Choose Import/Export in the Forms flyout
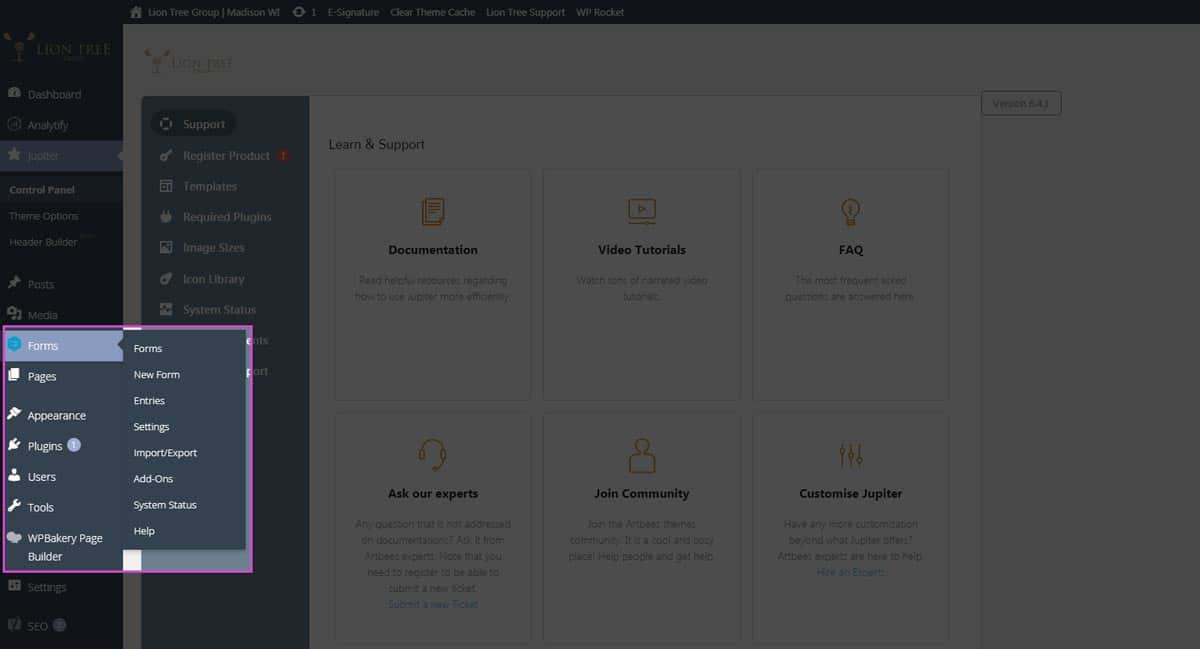The height and width of the screenshot is (649, 1200). [x=166, y=453]
